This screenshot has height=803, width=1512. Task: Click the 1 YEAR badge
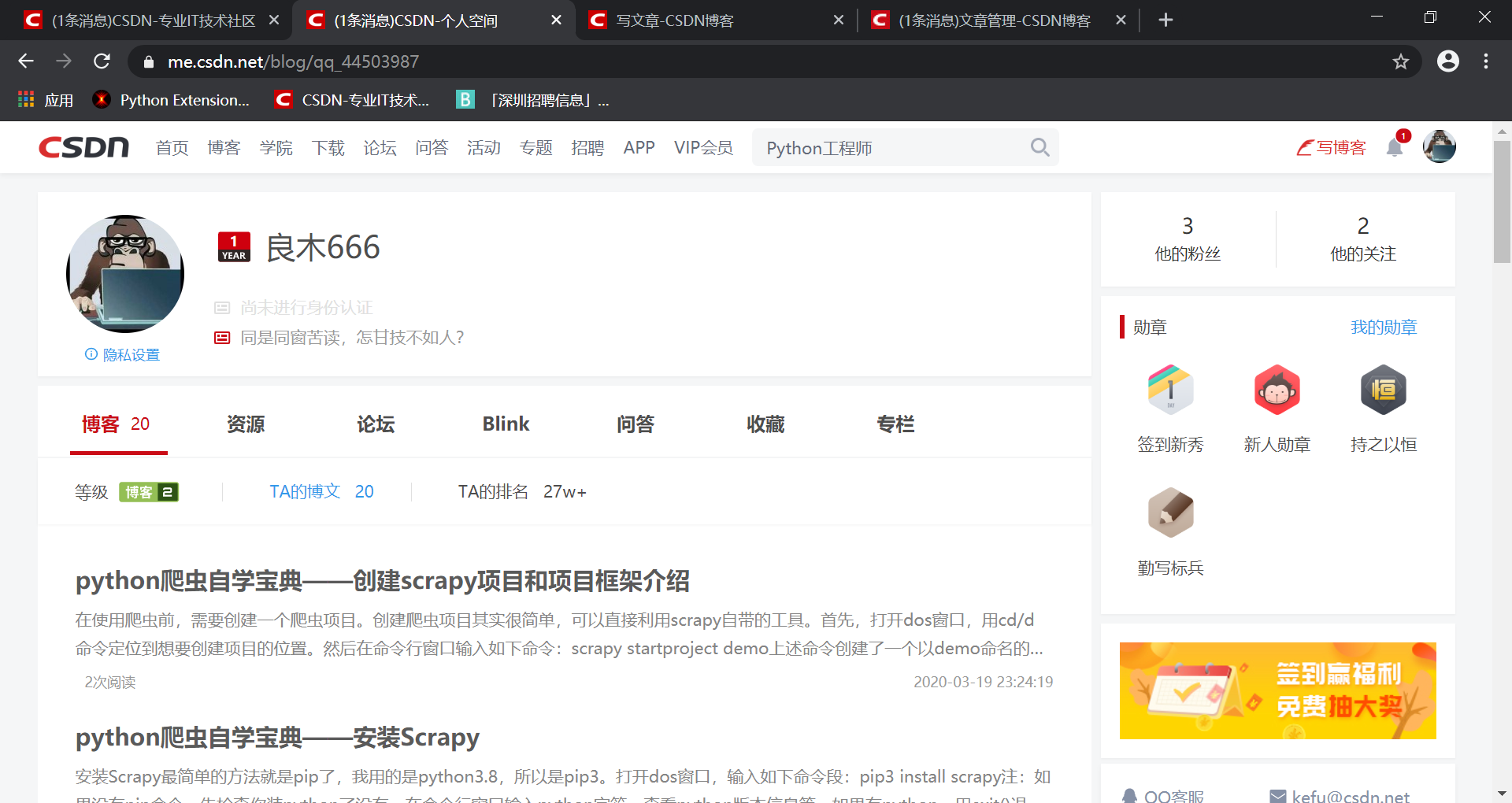234,246
